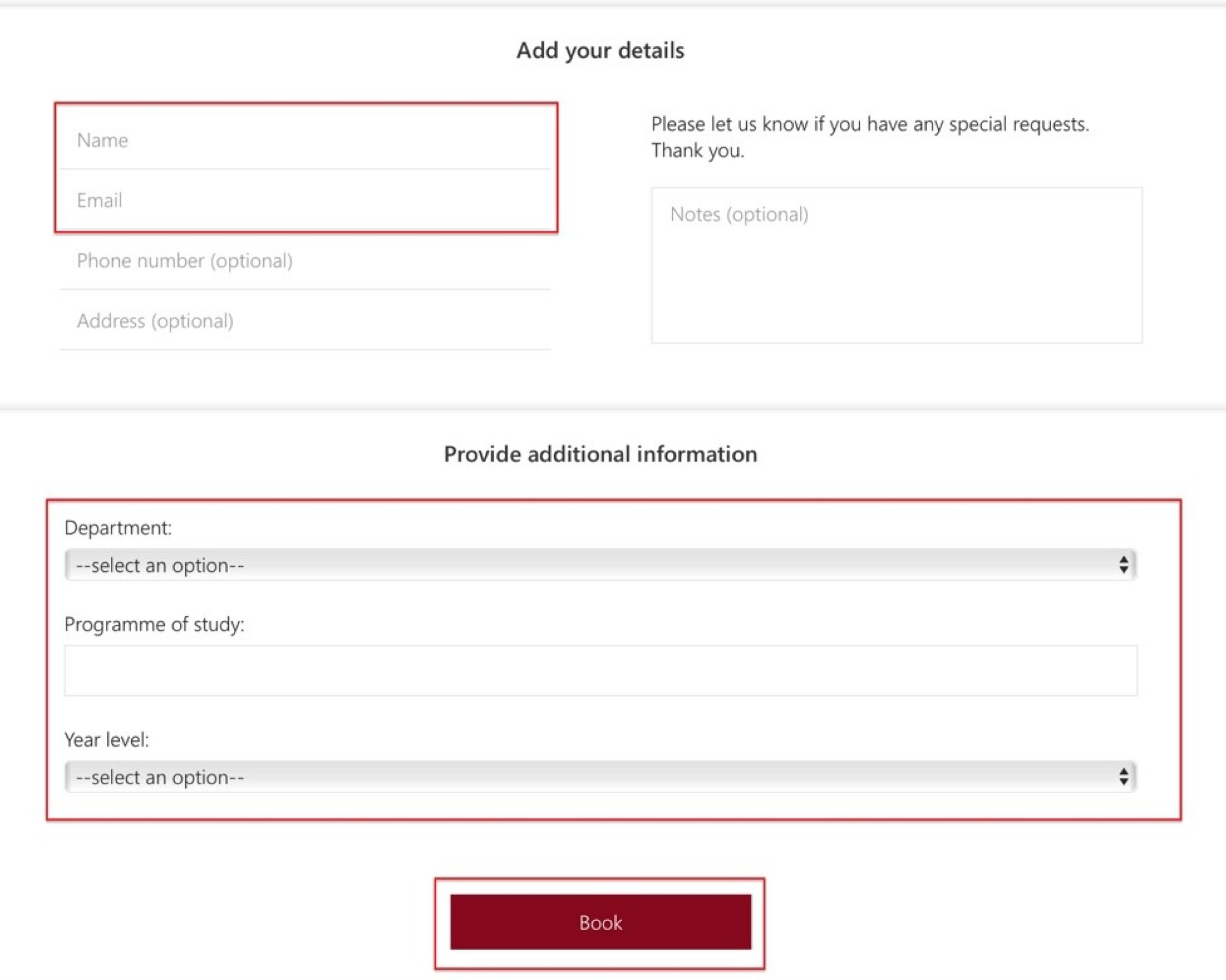Click the Year level dropdown arrow

click(x=1123, y=777)
